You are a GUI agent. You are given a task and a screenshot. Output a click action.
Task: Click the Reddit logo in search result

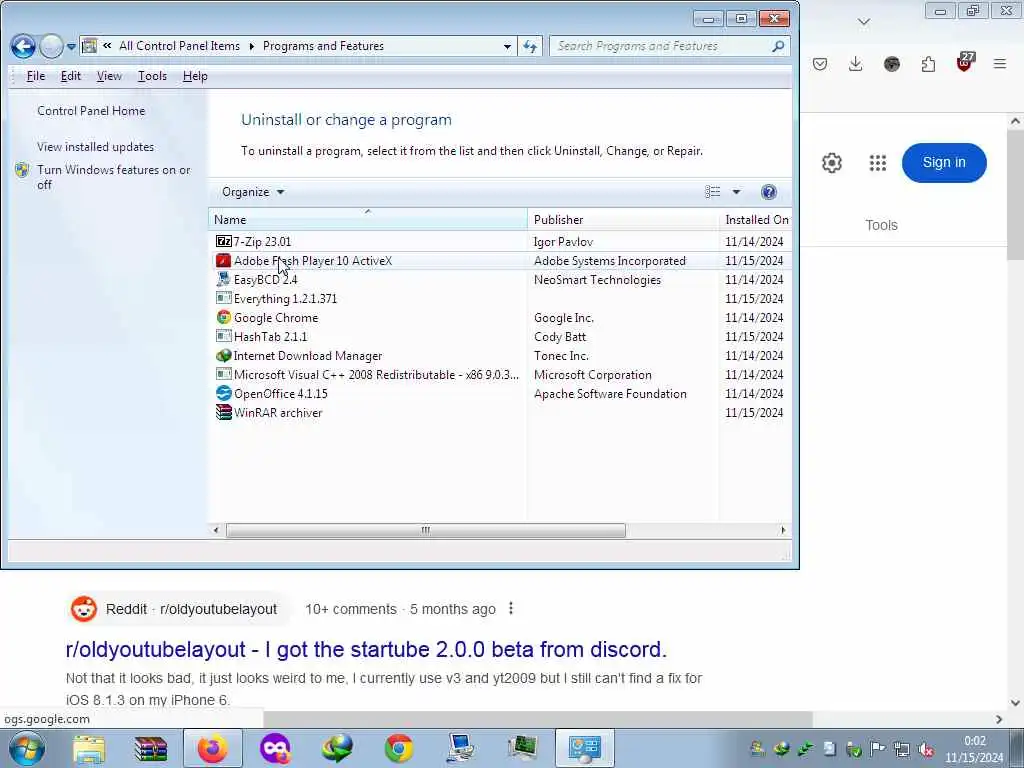point(84,609)
